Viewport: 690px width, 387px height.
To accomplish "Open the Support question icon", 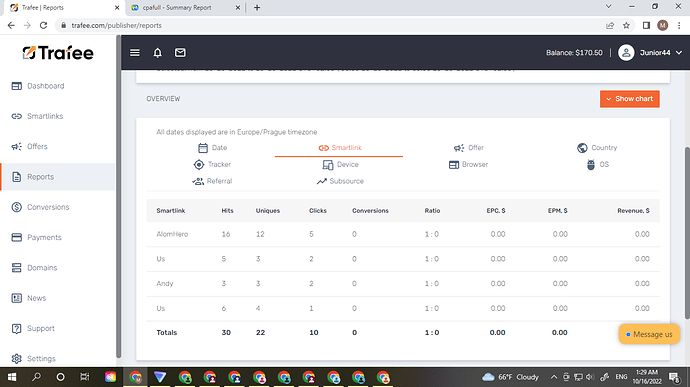I will coord(16,328).
